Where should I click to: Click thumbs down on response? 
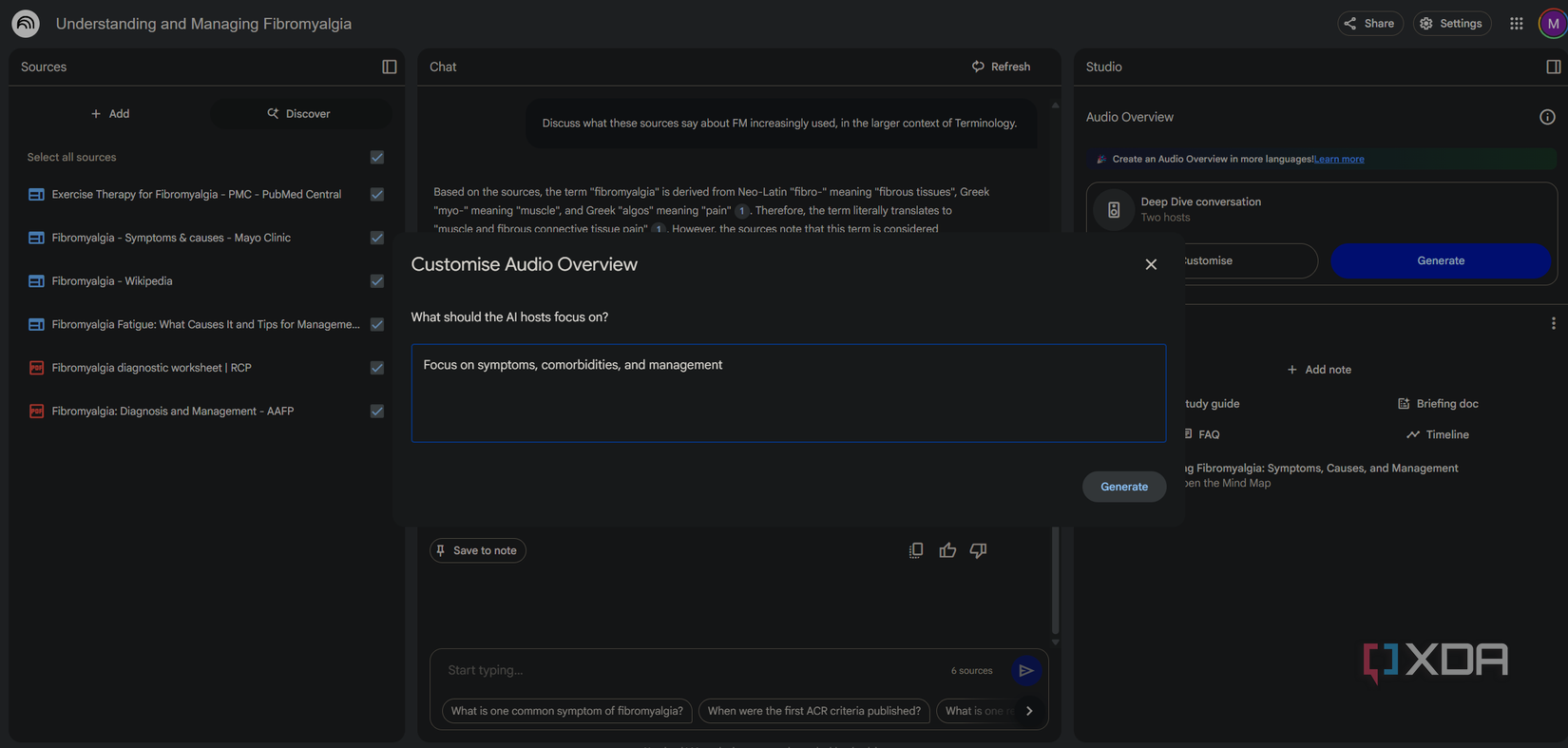978,550
